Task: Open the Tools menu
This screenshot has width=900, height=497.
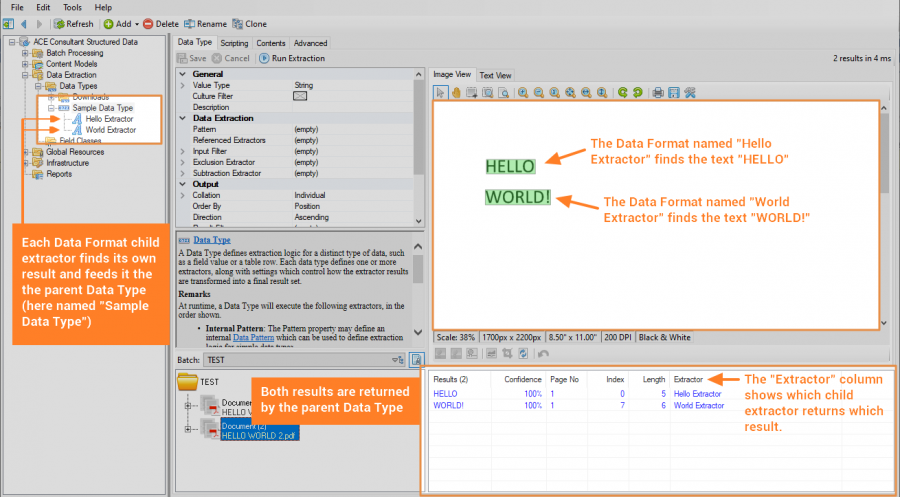Action: tap(72, 7)
